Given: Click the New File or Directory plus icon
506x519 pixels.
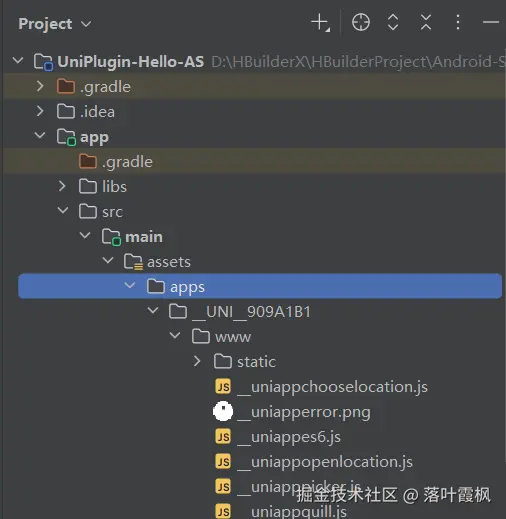Looking at the screenshot, I should [x=321, y=23].
